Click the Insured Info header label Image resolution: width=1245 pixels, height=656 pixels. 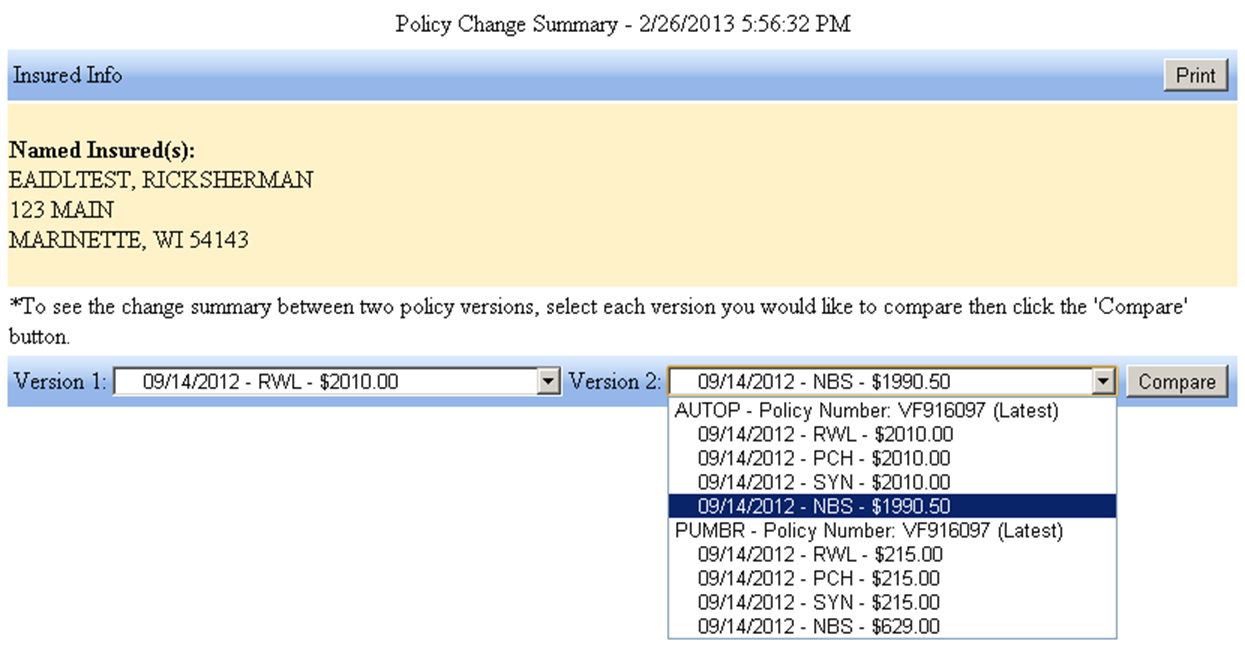(x=67, y=75)
